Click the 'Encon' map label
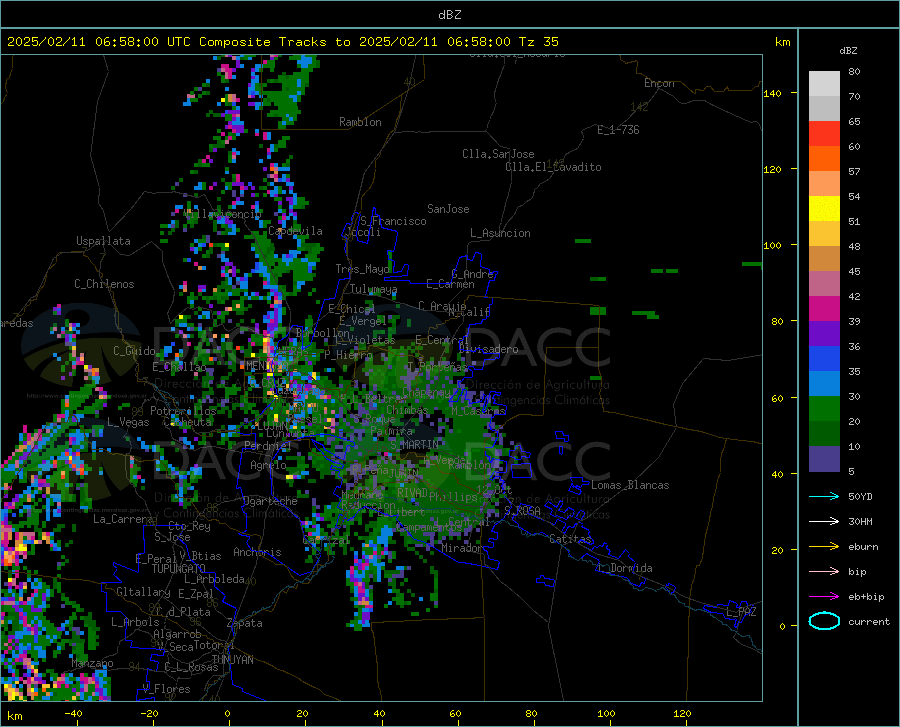The image size is (900, 727). tap(659, 83)
